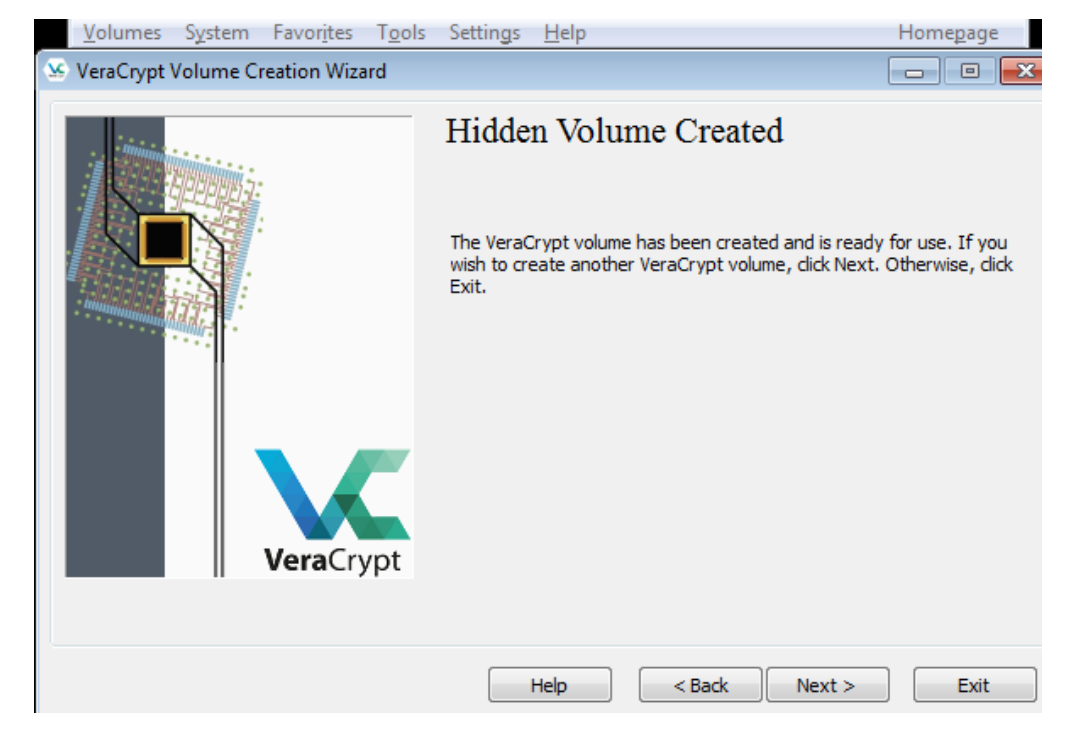Close the Volume Creation Wizard window
Viewport: 1080px width, 734px height.
point(1022,71)
